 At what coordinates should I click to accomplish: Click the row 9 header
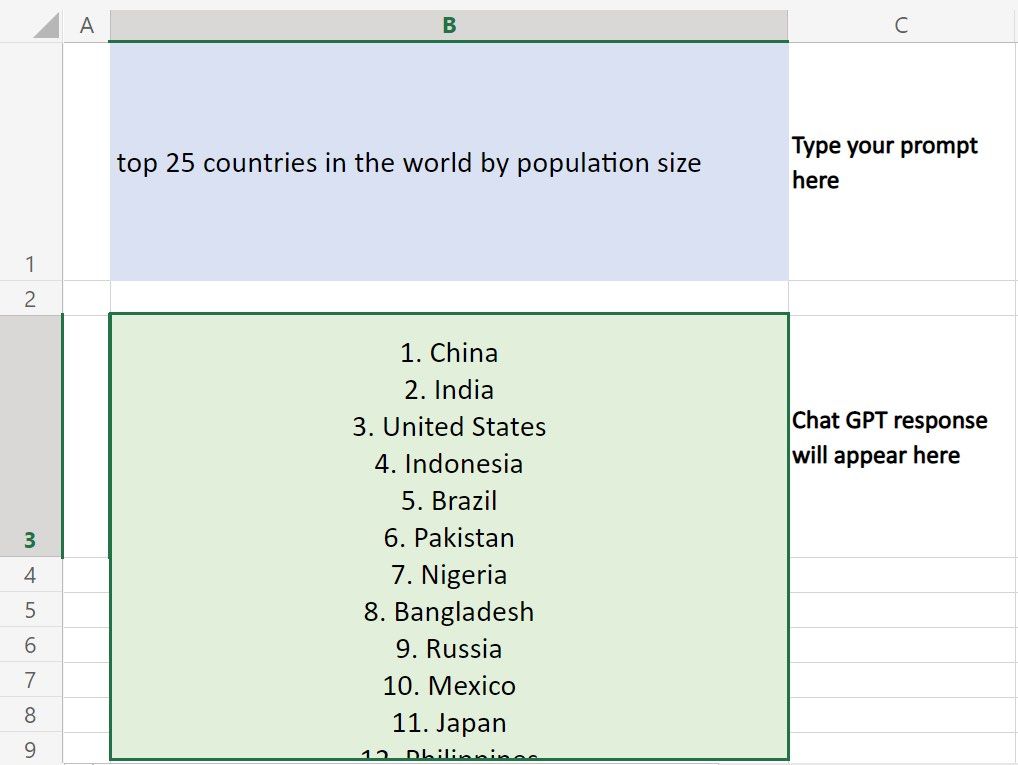tap(31, 748)
